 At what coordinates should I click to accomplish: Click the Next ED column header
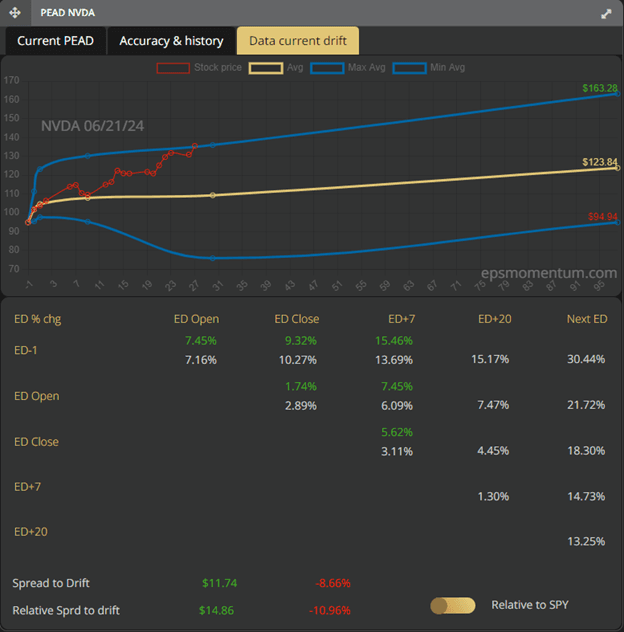[x=587, y=319]
